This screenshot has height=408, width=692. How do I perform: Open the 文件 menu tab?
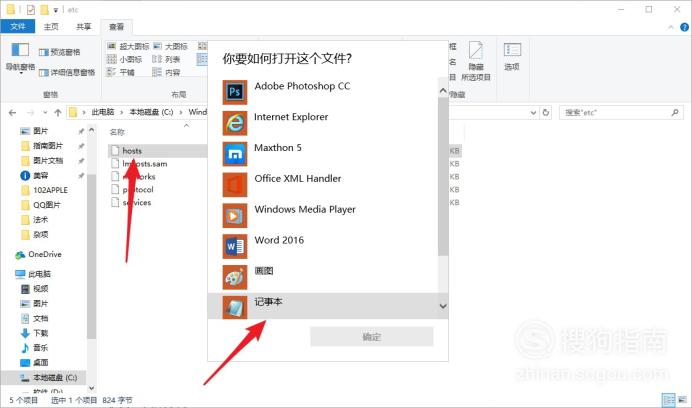(x=18, y=26)
